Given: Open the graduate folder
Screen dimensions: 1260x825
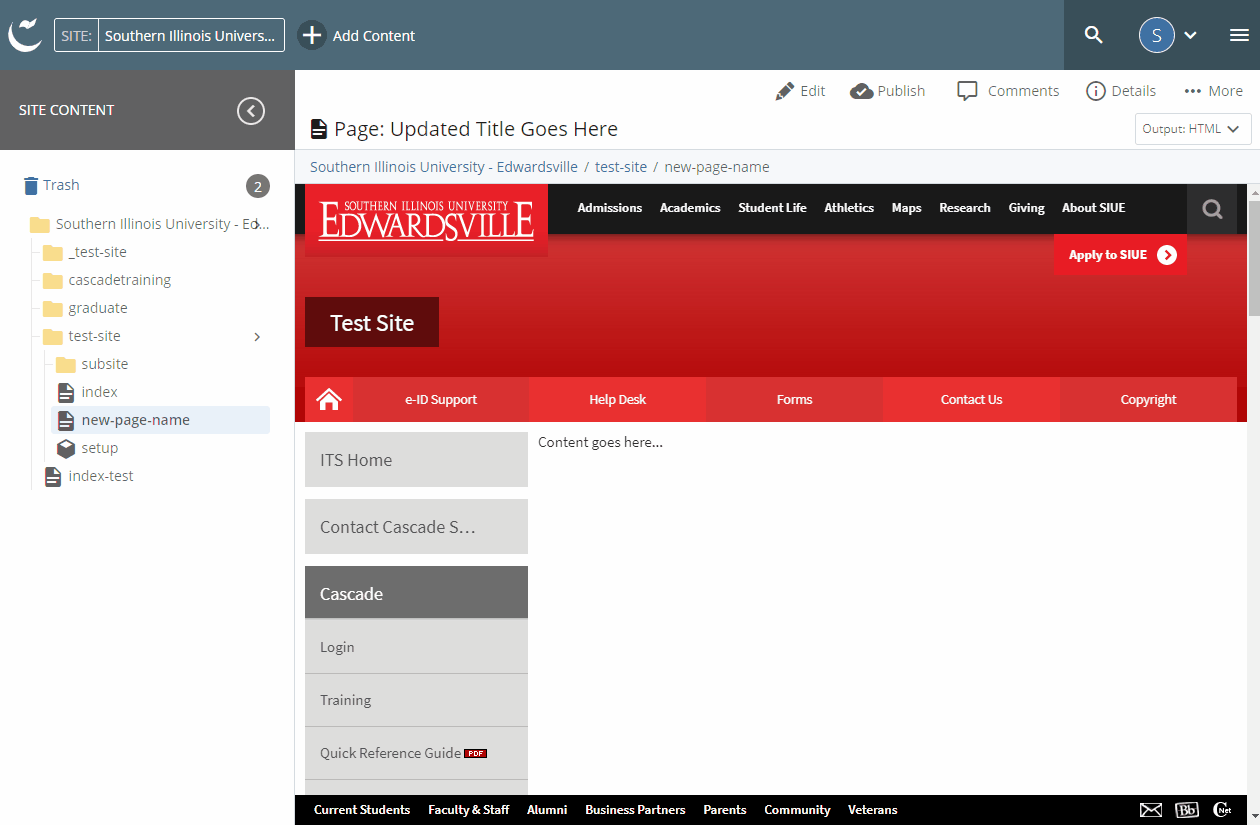Looking at the screenshot, I should tap(85, 308).
